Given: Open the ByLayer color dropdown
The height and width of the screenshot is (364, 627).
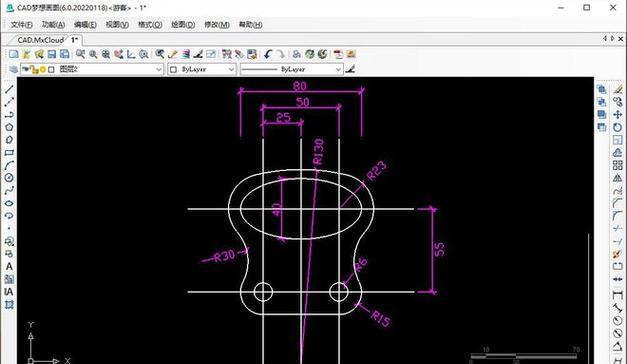Looking at the screenshot, I should click(x=202, y=70).
